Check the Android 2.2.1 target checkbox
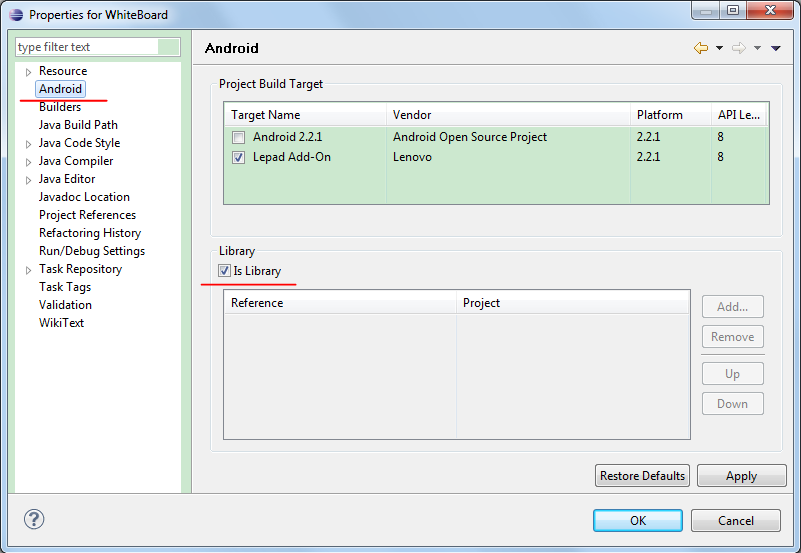The image size is (801, 553). (x=238, y=137)
